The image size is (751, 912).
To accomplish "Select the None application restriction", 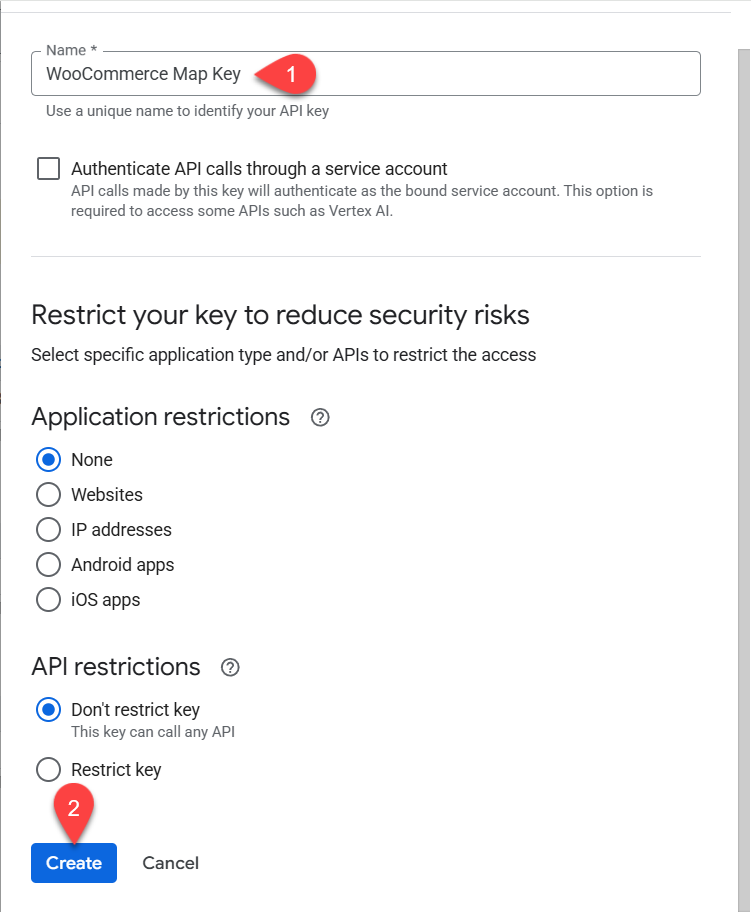I will (x=48, y=460).
